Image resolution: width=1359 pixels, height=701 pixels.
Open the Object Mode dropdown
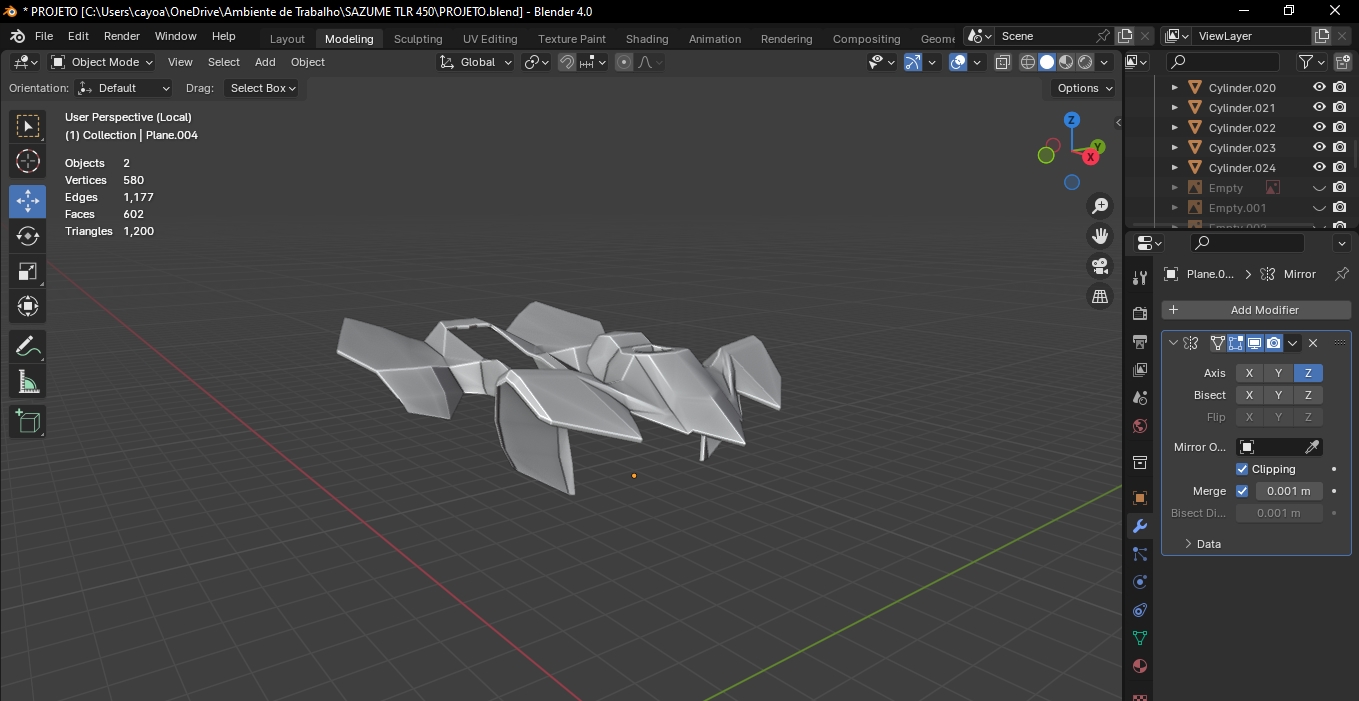103,62
